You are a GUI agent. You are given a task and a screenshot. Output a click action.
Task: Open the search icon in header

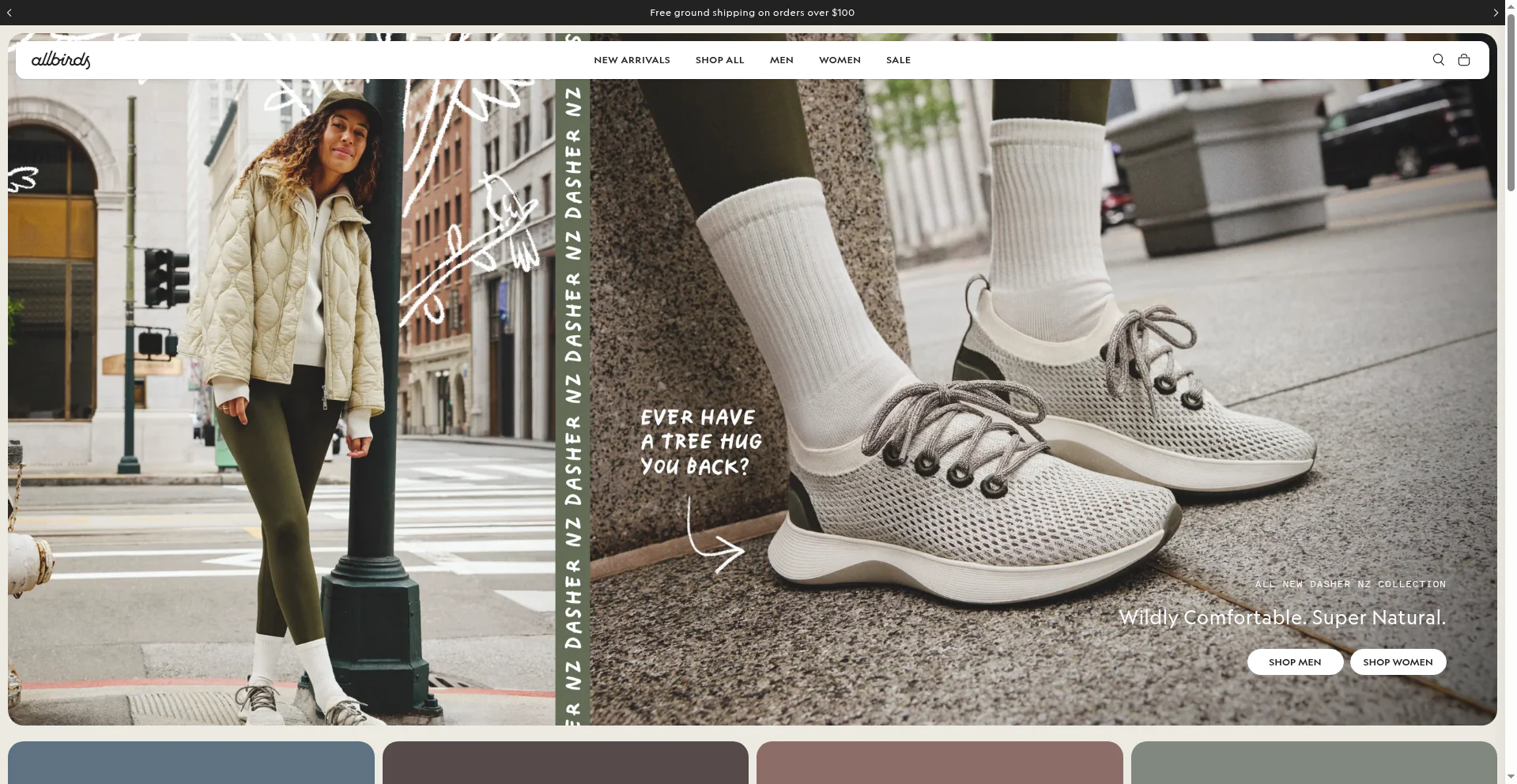point(1438,60)
